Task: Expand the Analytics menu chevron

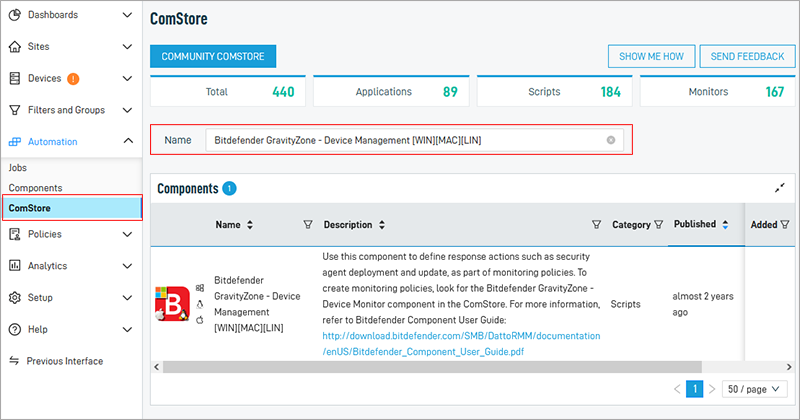Action: click(x=128, y=266)
